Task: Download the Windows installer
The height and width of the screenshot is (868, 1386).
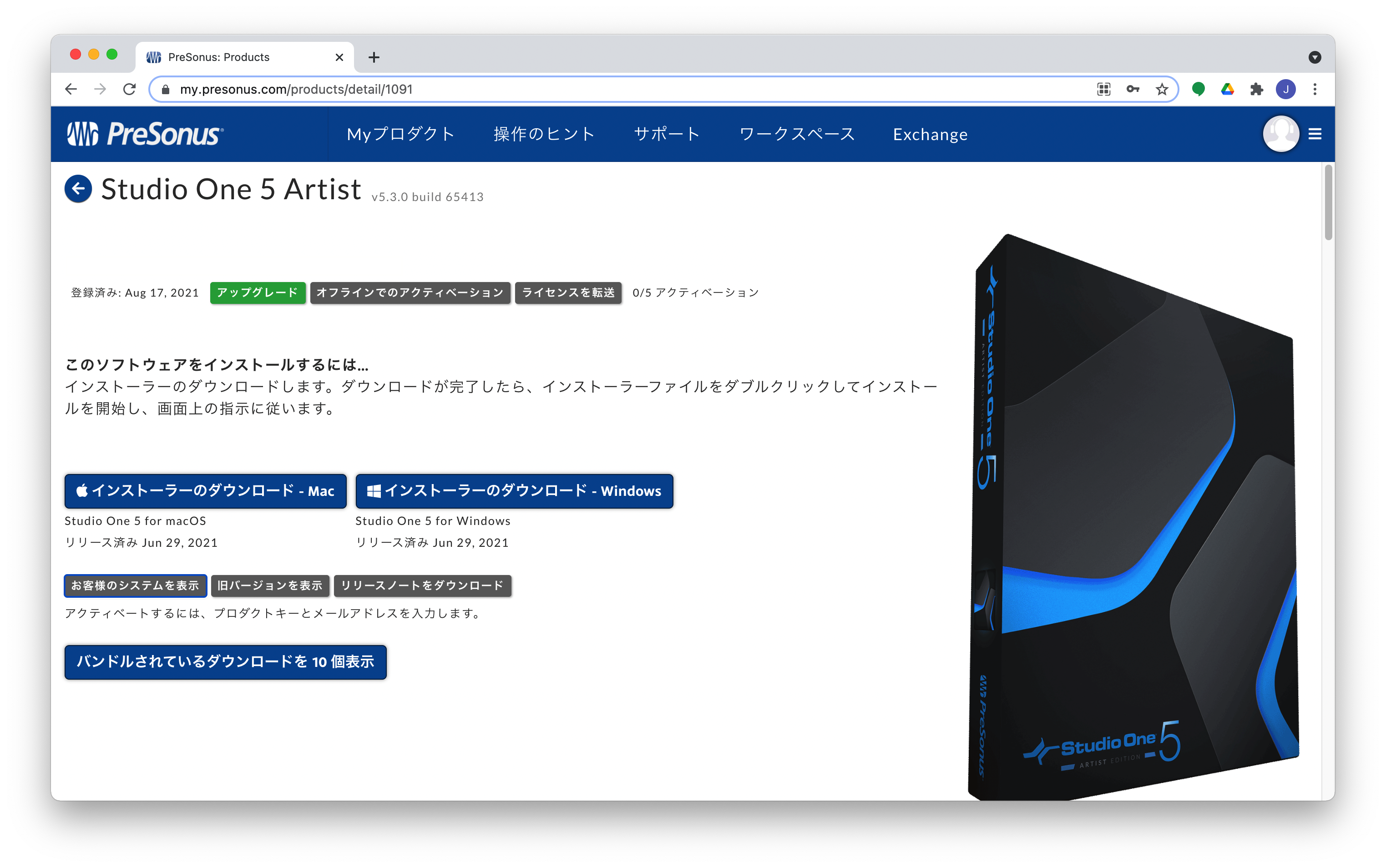Action: 514,491
